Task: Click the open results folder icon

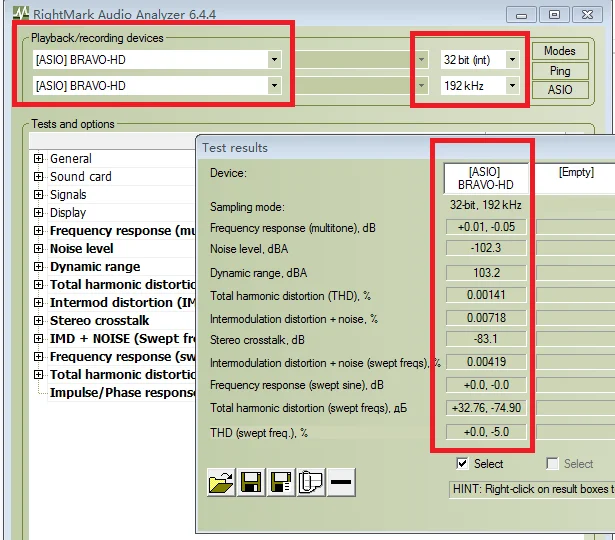Action: [x=221, y=484]
